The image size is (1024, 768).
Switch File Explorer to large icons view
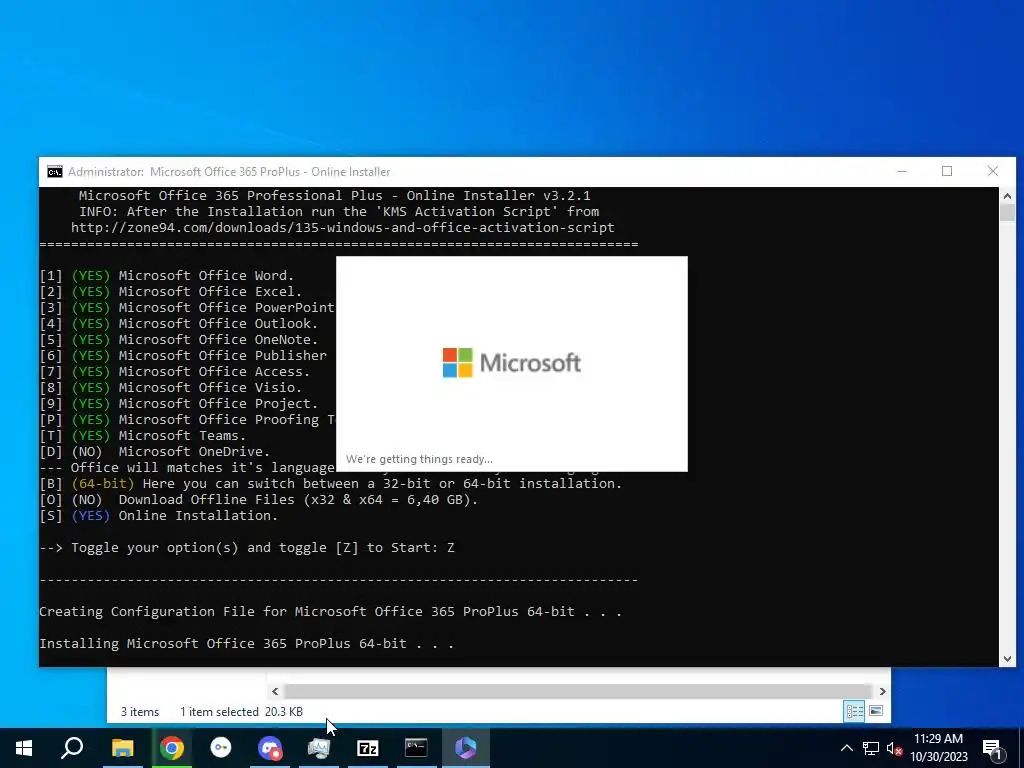(x=876, y=711)
